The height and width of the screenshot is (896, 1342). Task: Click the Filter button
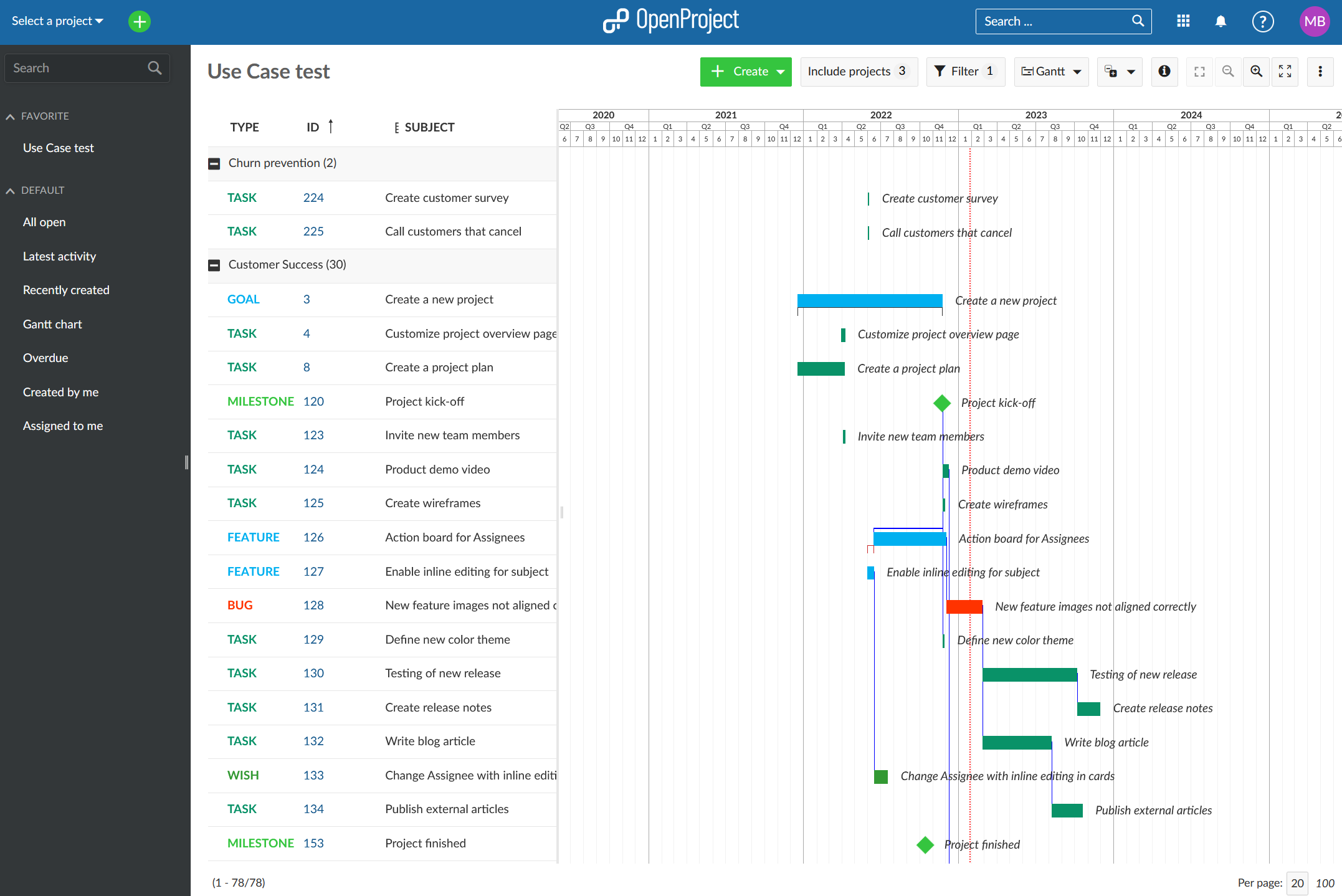click(964, 72)
